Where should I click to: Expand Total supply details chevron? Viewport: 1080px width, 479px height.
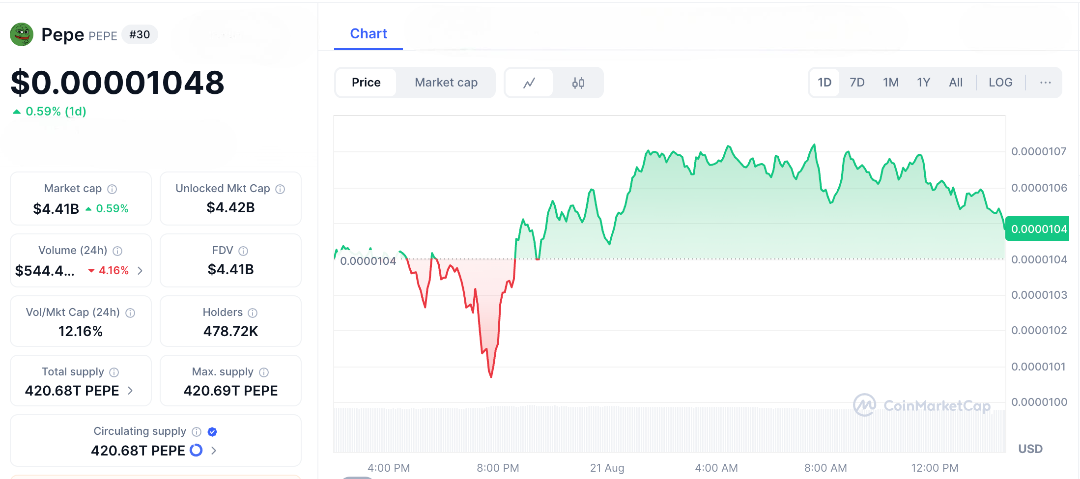point(130,391)
